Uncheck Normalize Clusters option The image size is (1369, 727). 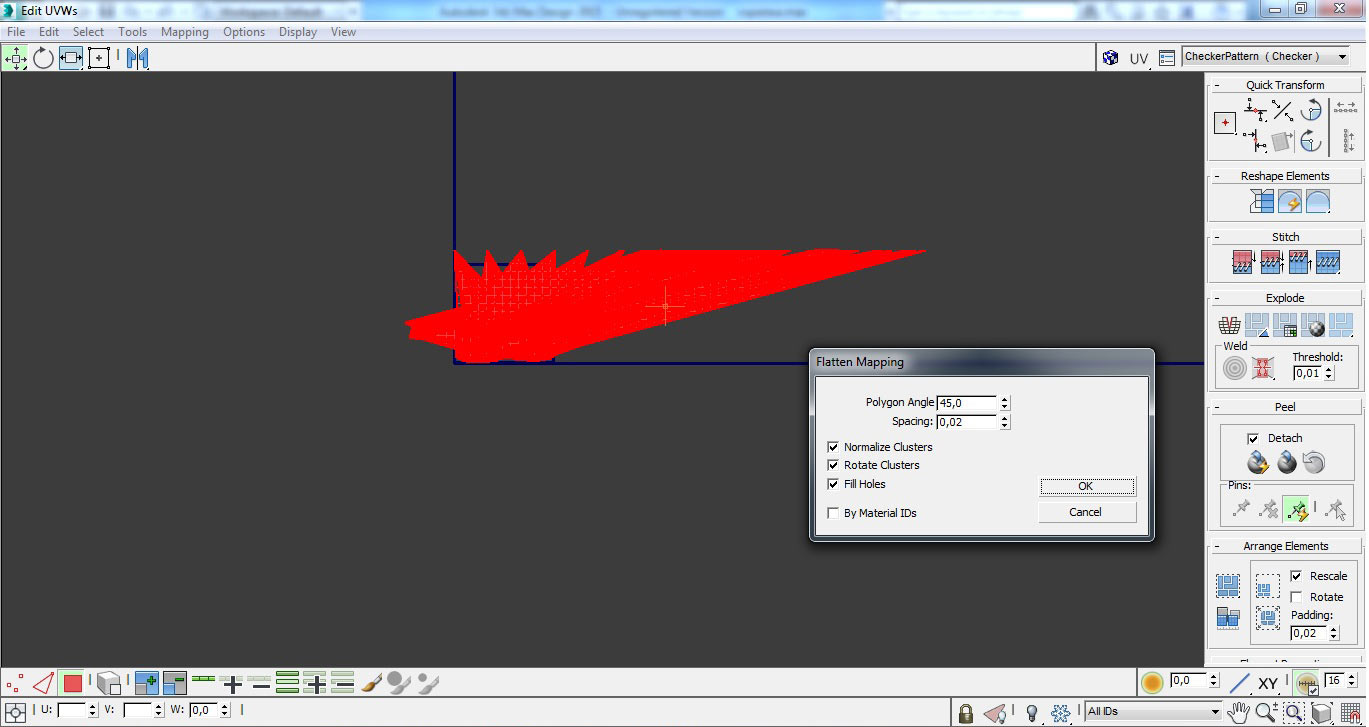point(833,447)
